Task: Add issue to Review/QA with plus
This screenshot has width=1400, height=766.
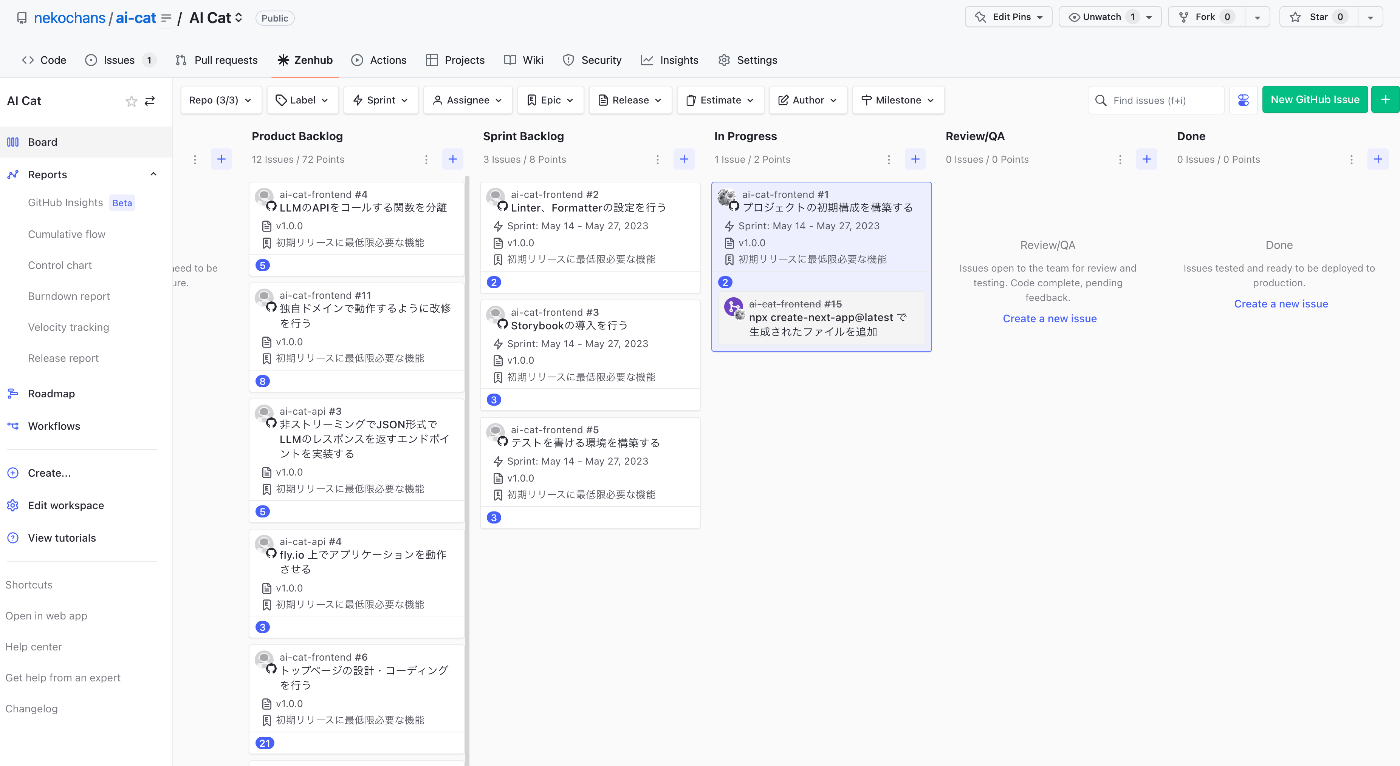Action: point(1147,159)
